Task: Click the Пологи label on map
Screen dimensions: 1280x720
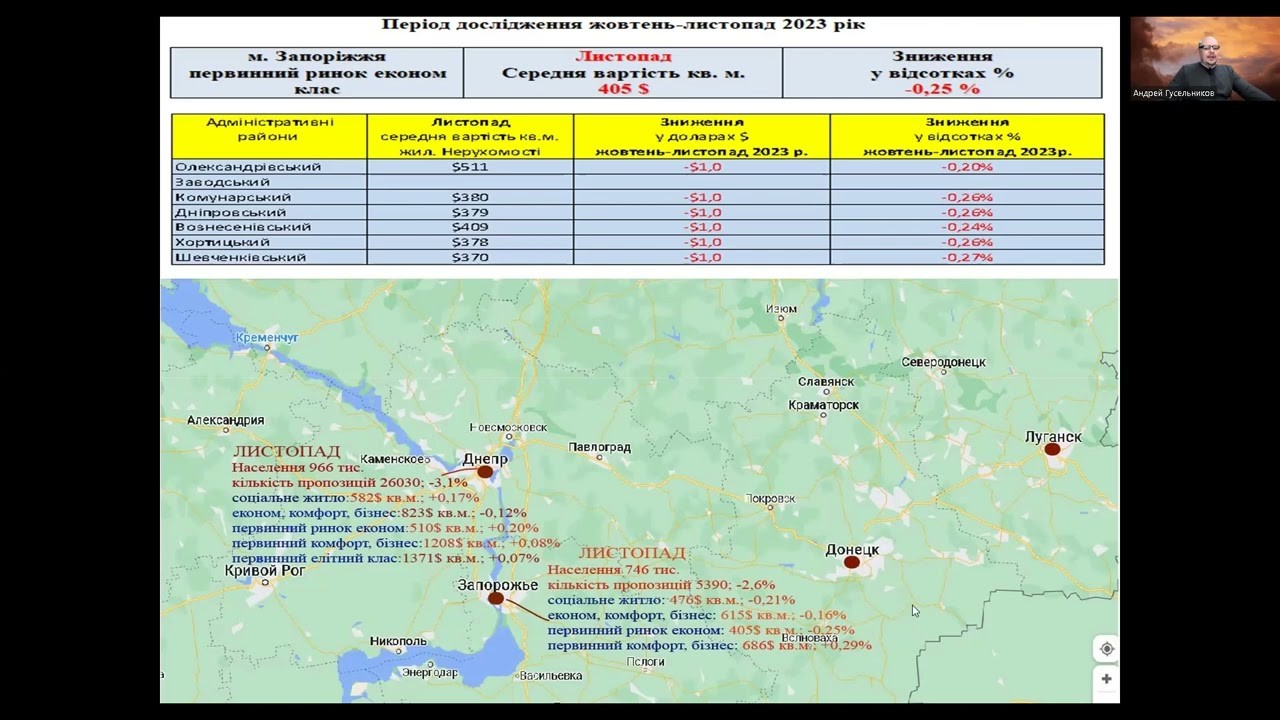Action: click(x=645, y=661)
